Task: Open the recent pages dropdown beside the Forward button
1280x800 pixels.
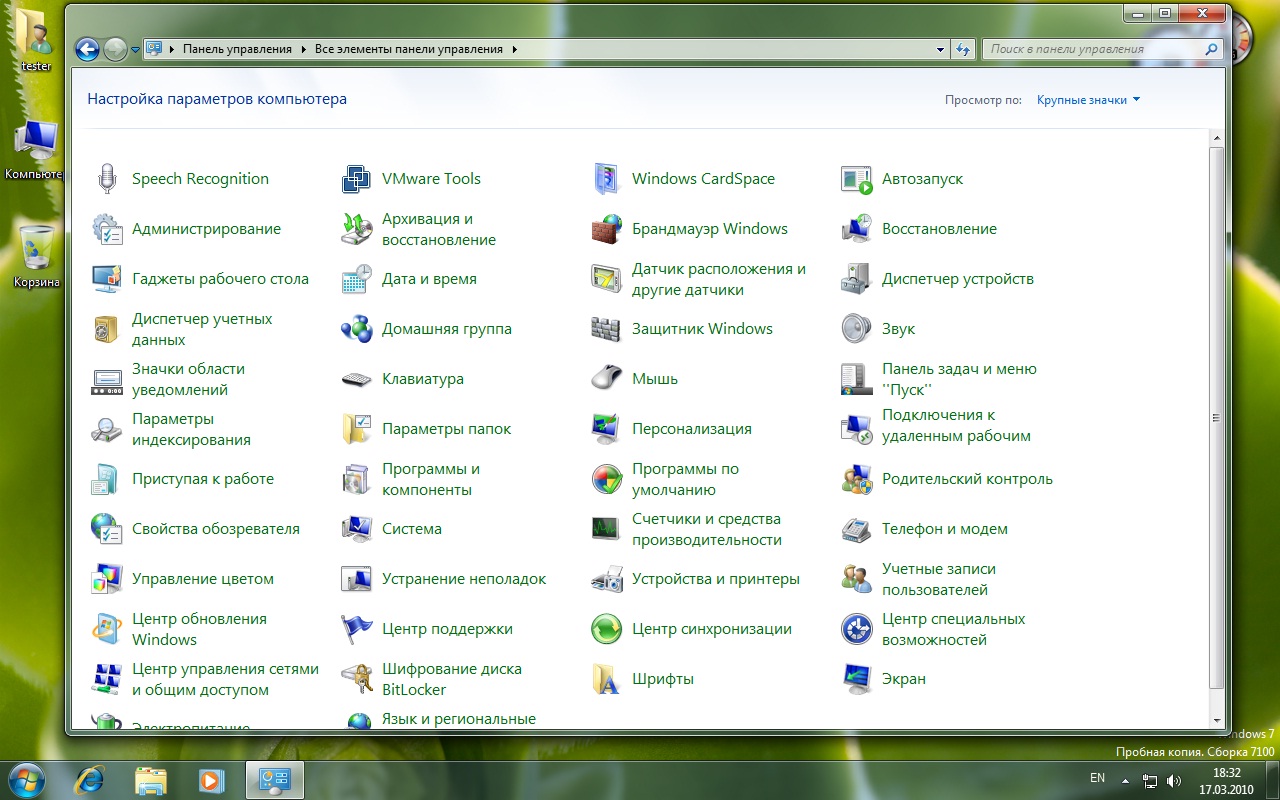Action: 137,49
